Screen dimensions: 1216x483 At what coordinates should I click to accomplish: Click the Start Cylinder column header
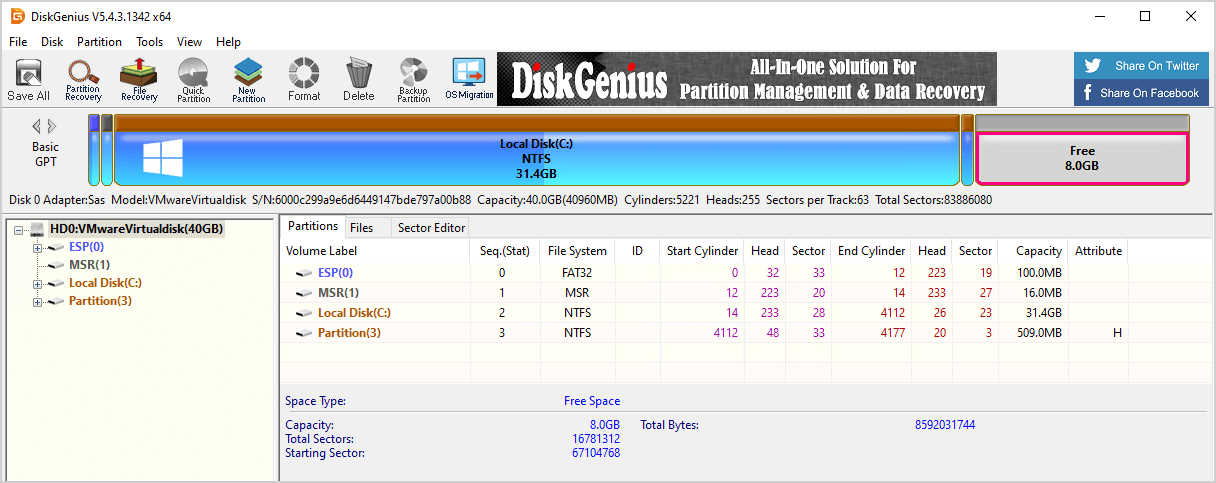[703, 251]
